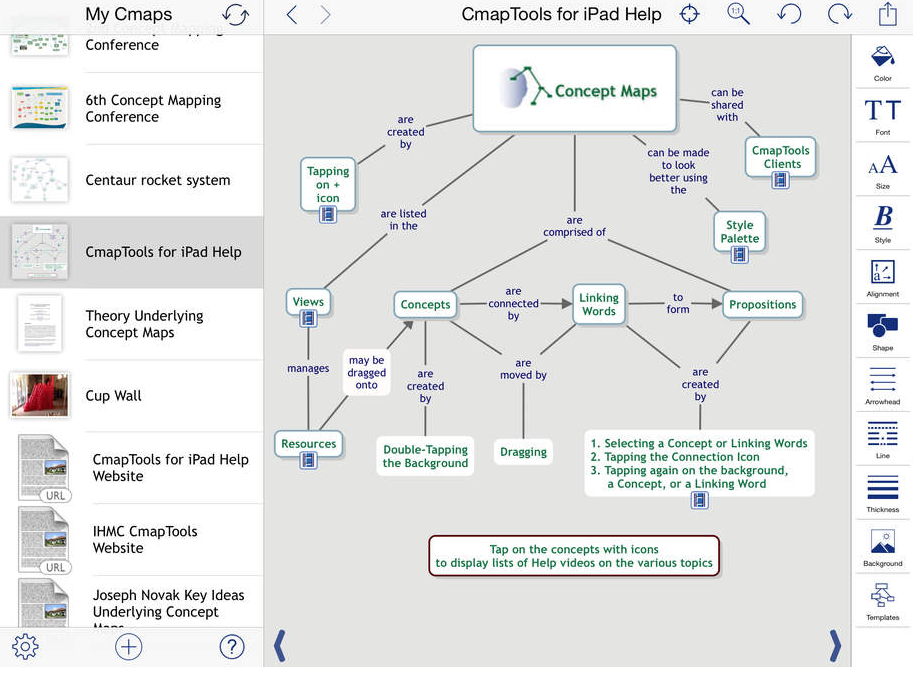
Task: Open the Arrowhead options
Action: point(882,385)
